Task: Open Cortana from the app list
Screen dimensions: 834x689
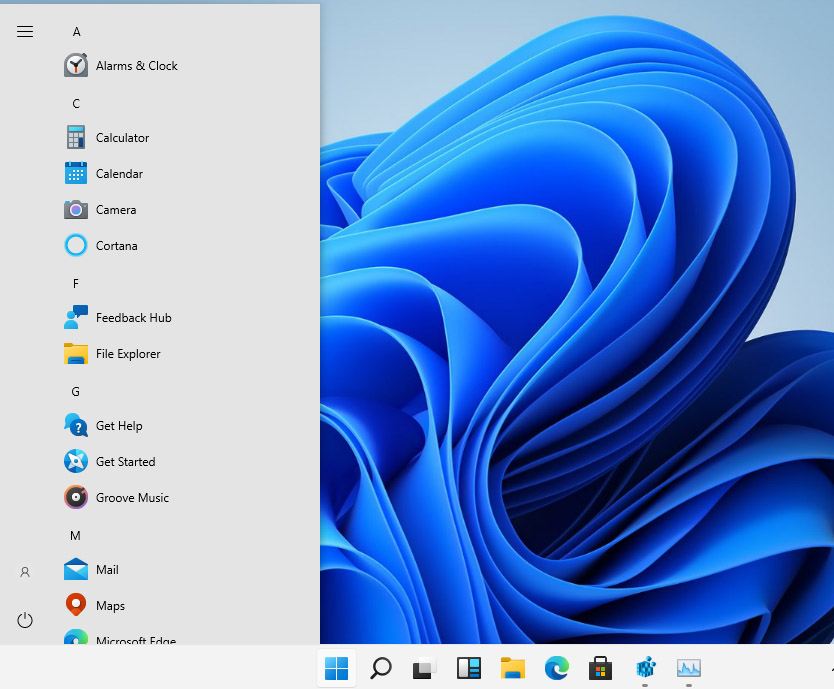Action: click(x=101, y=246)
